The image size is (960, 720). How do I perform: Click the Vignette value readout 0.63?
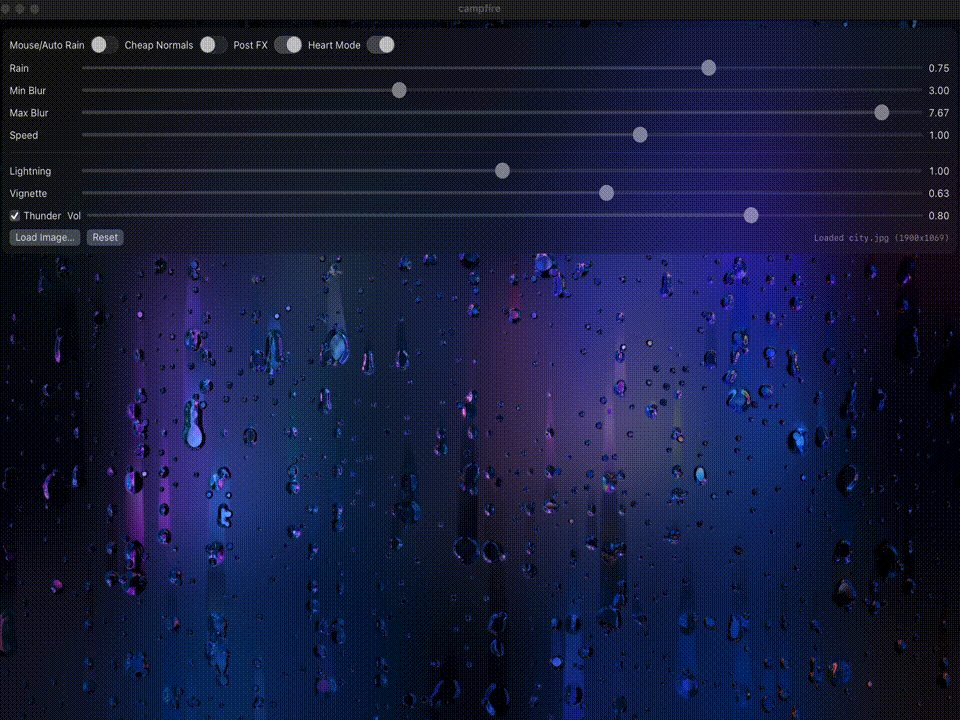937,192
